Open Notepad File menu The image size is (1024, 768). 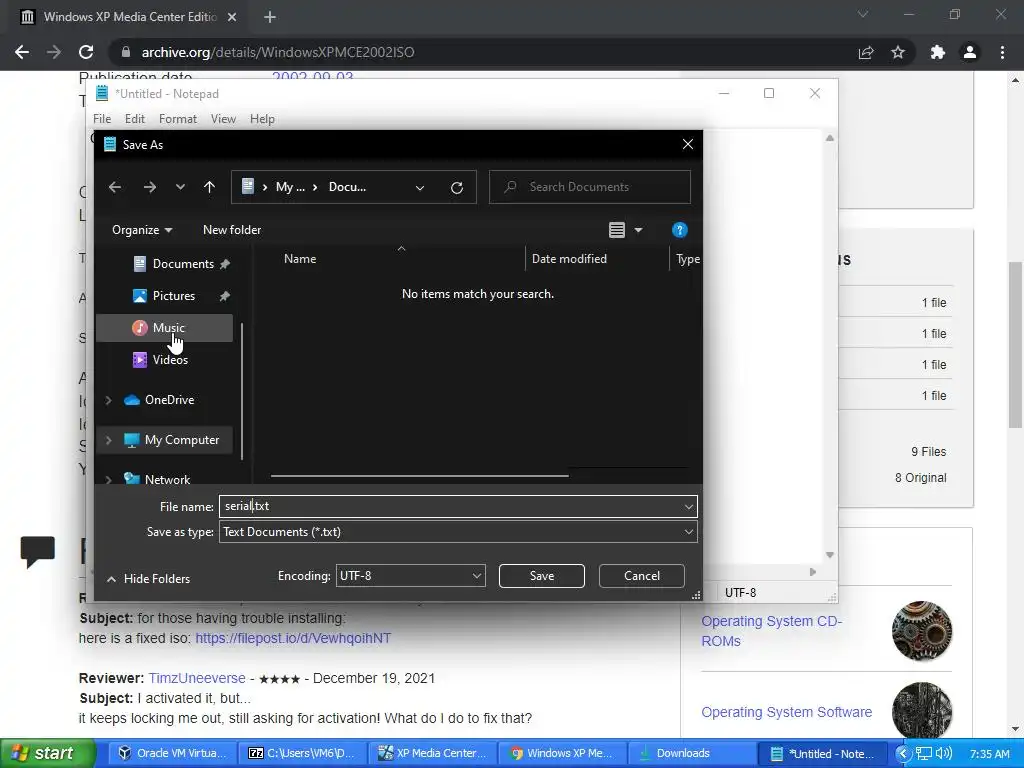(x=102, y=119)
